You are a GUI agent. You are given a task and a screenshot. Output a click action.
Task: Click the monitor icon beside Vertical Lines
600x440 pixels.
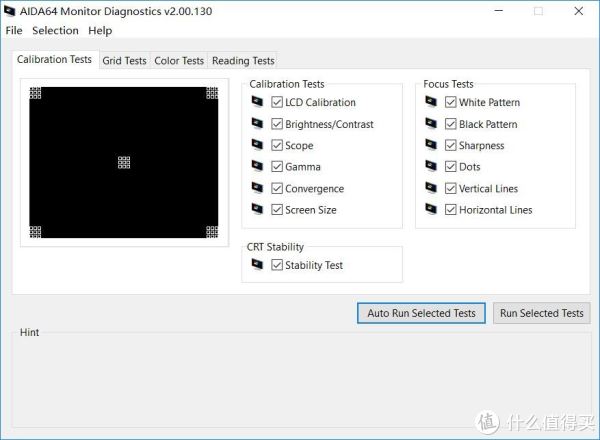(431, 187)
